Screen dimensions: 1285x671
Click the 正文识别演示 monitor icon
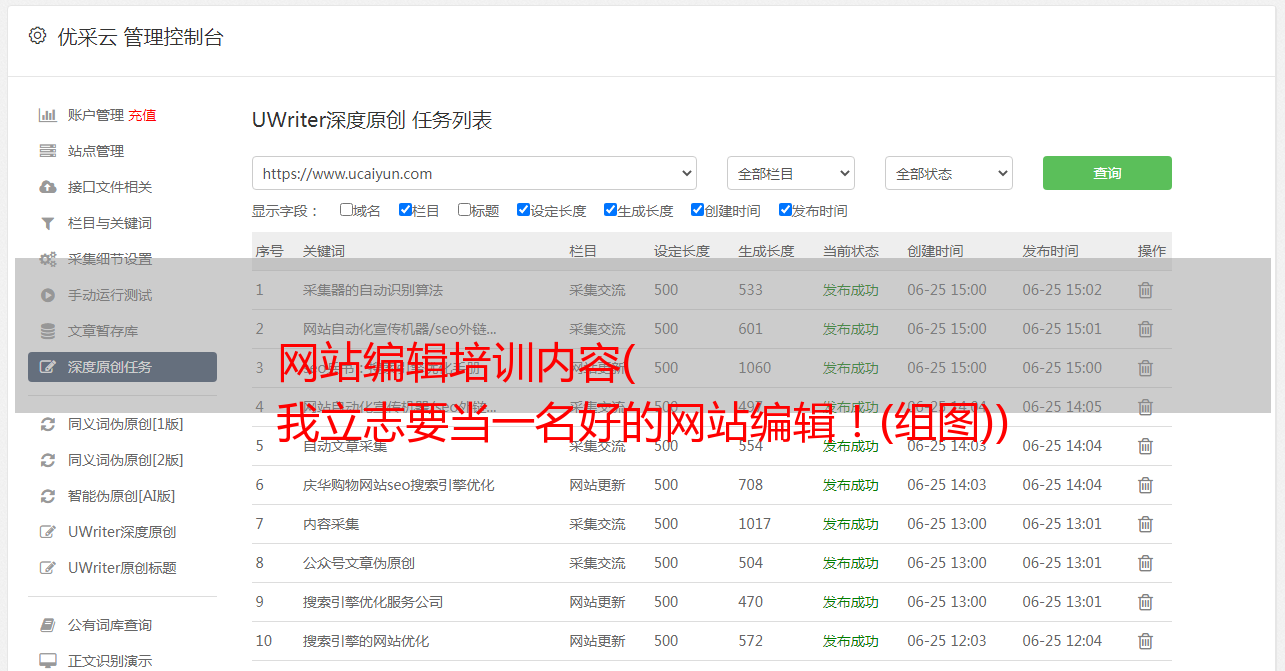pyautogui.click(x=47, y=661)
